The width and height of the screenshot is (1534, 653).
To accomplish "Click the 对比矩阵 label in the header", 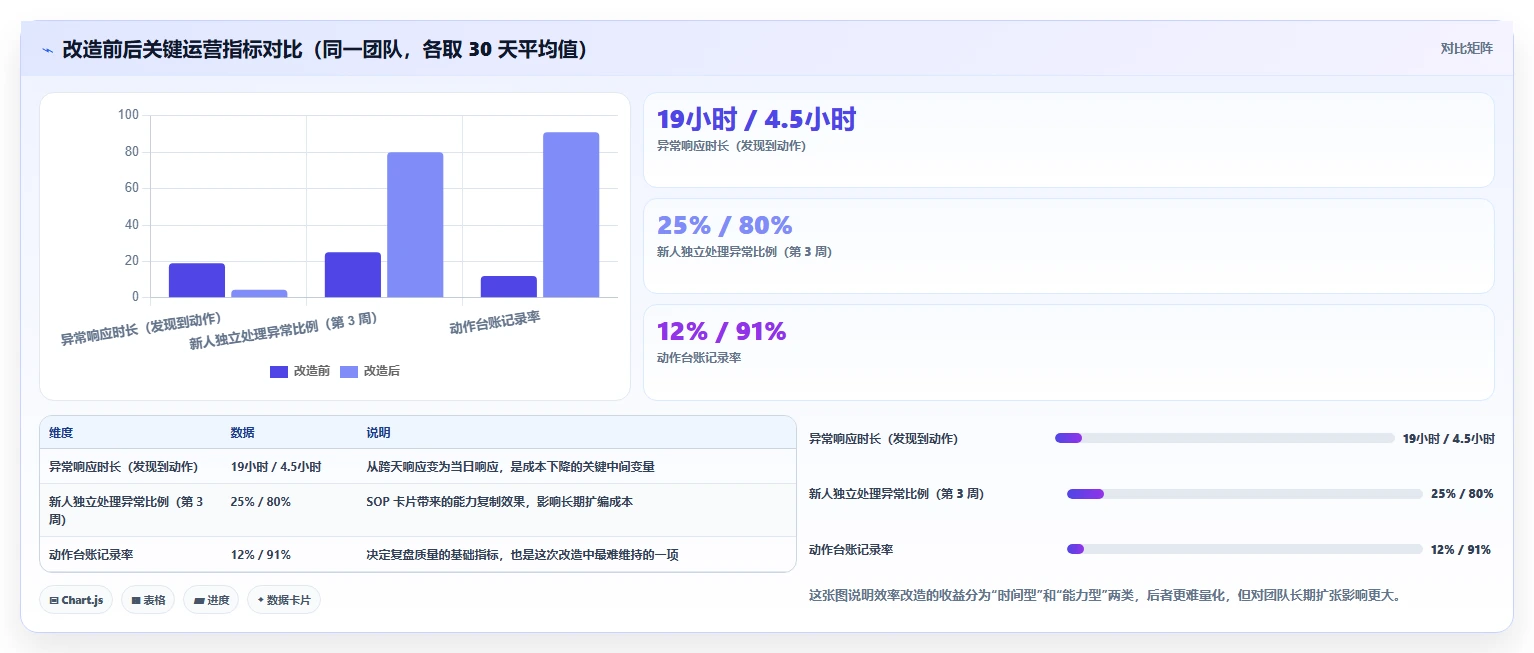I will [1466, 49].
